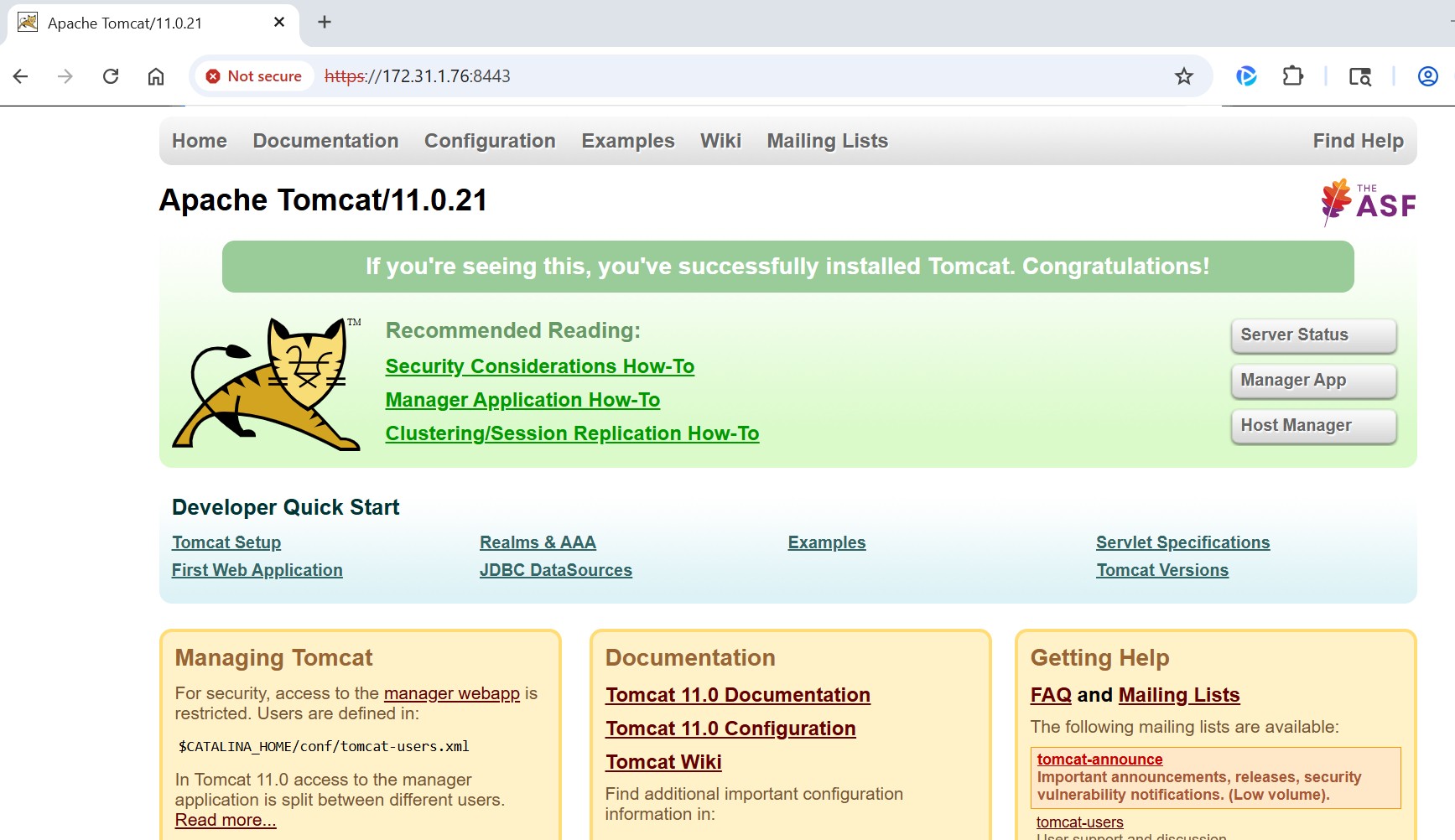Open the Servlet Specifications link

[1183, 542]
